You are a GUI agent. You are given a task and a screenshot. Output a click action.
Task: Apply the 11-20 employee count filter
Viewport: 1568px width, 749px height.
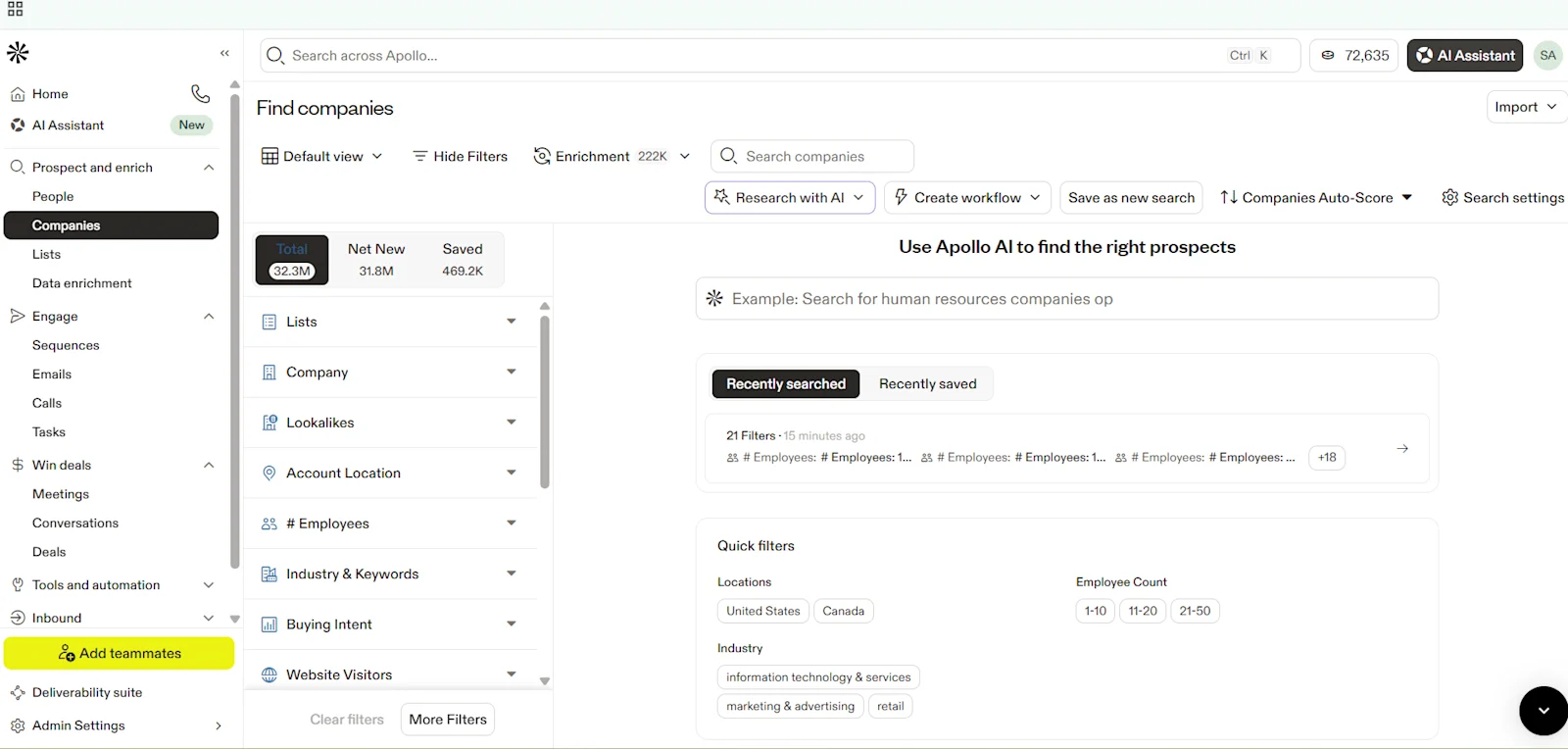[x=1143, y=612]
